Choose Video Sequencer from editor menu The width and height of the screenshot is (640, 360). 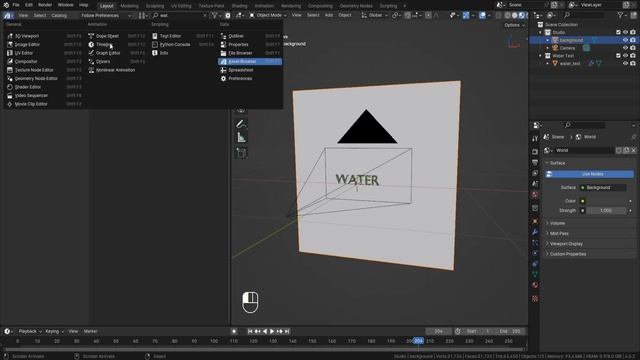coord(44,96)
